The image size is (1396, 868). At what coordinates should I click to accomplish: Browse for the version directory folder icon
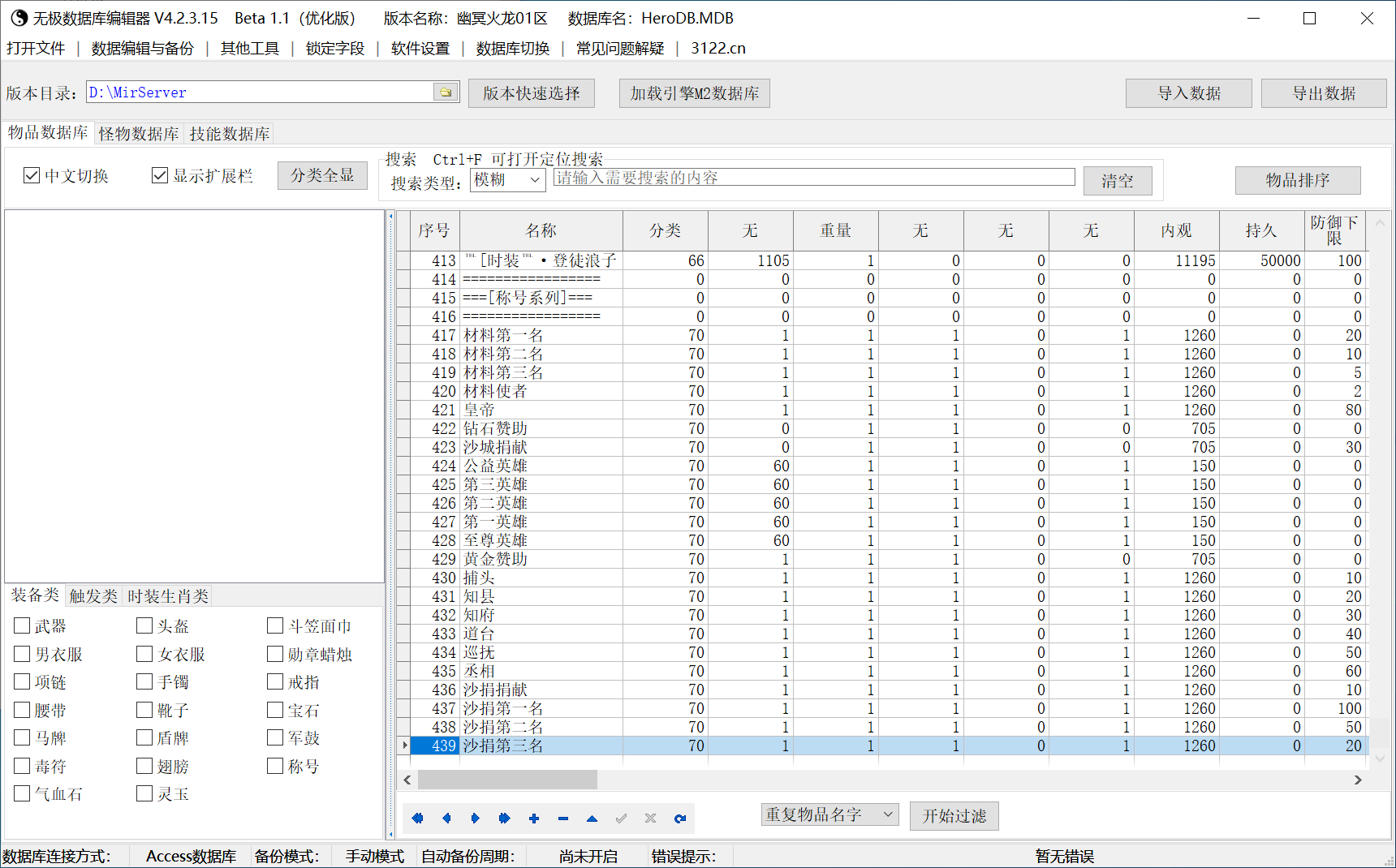(x=446, y=92)
